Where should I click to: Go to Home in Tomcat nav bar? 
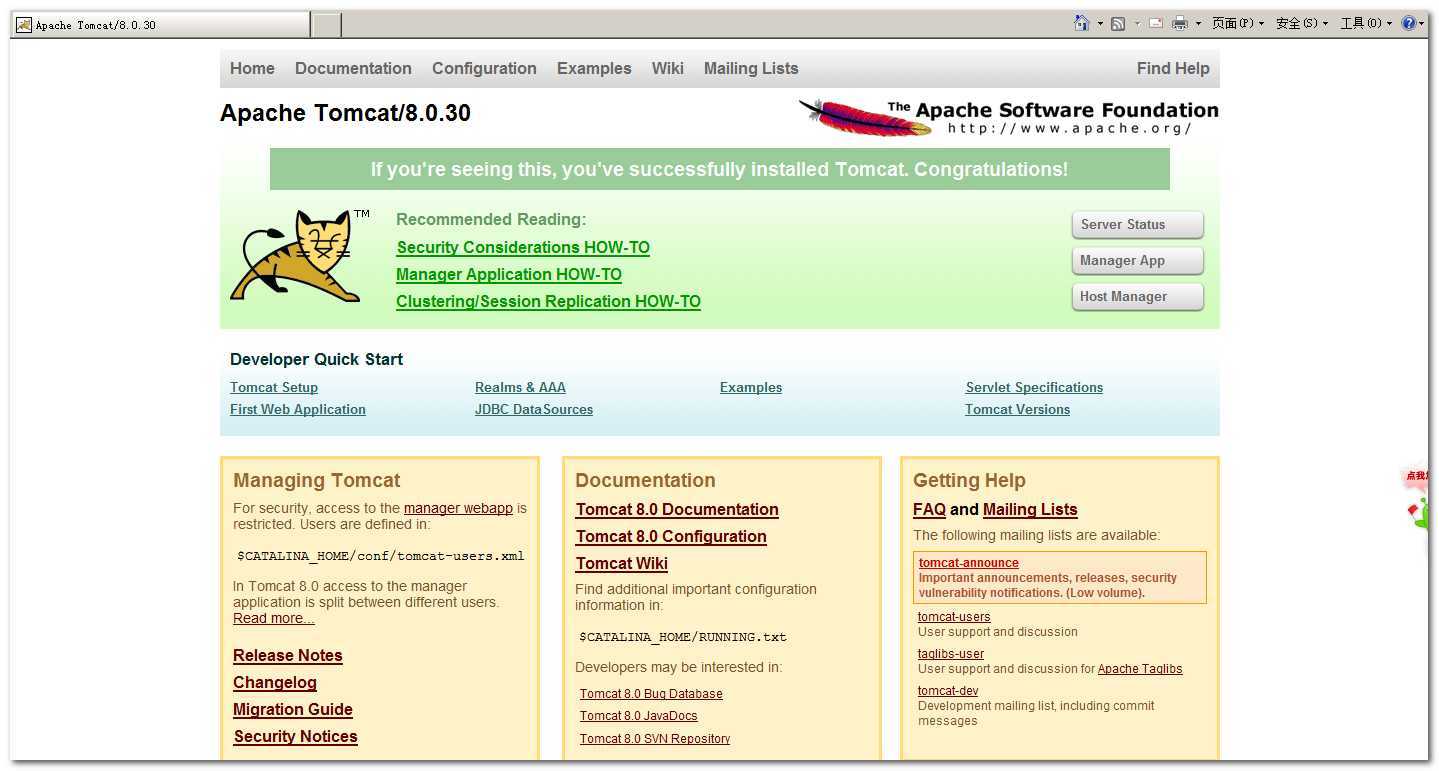252,68
